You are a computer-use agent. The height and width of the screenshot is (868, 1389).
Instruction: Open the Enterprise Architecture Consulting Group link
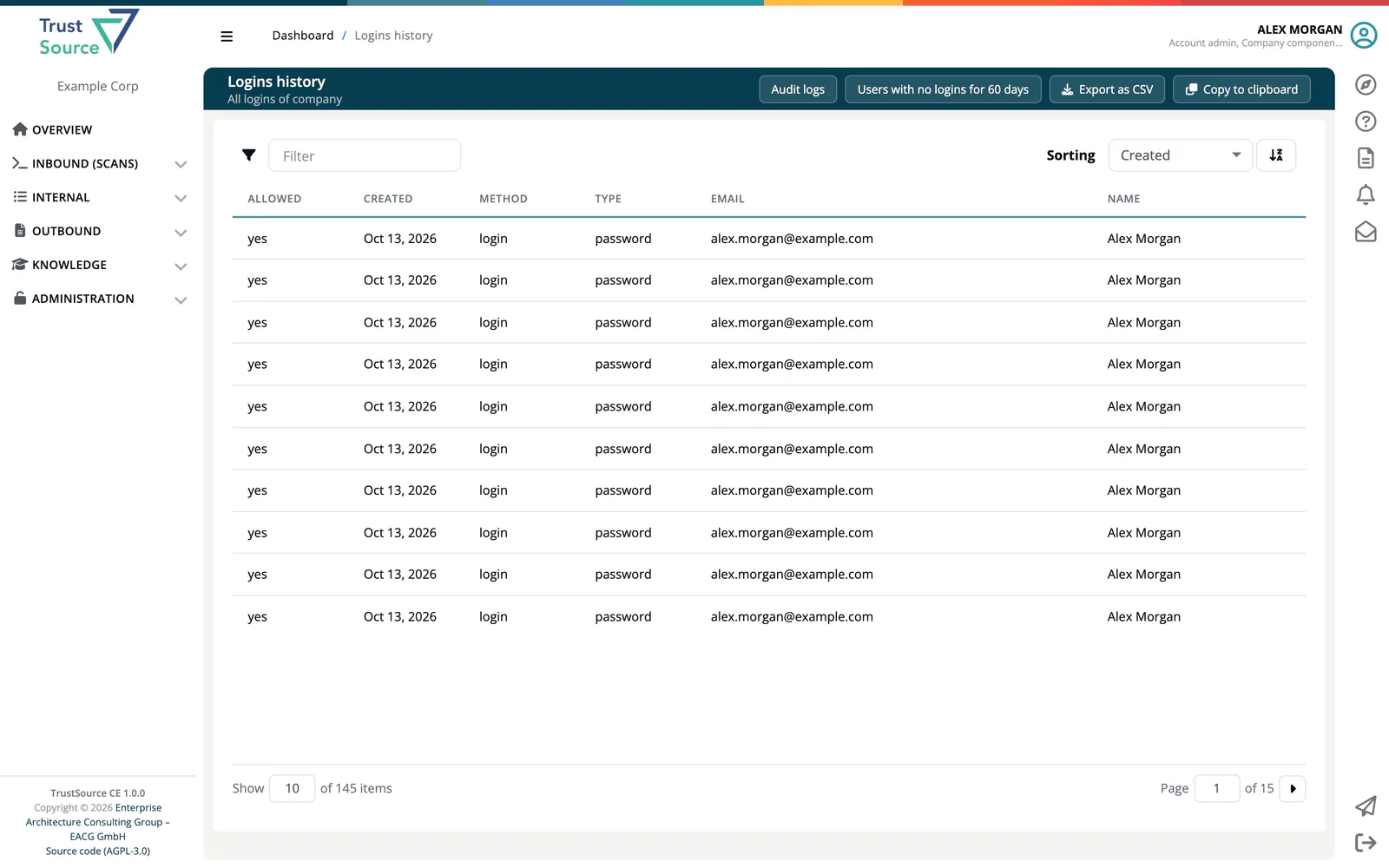(x=98, y=822)
